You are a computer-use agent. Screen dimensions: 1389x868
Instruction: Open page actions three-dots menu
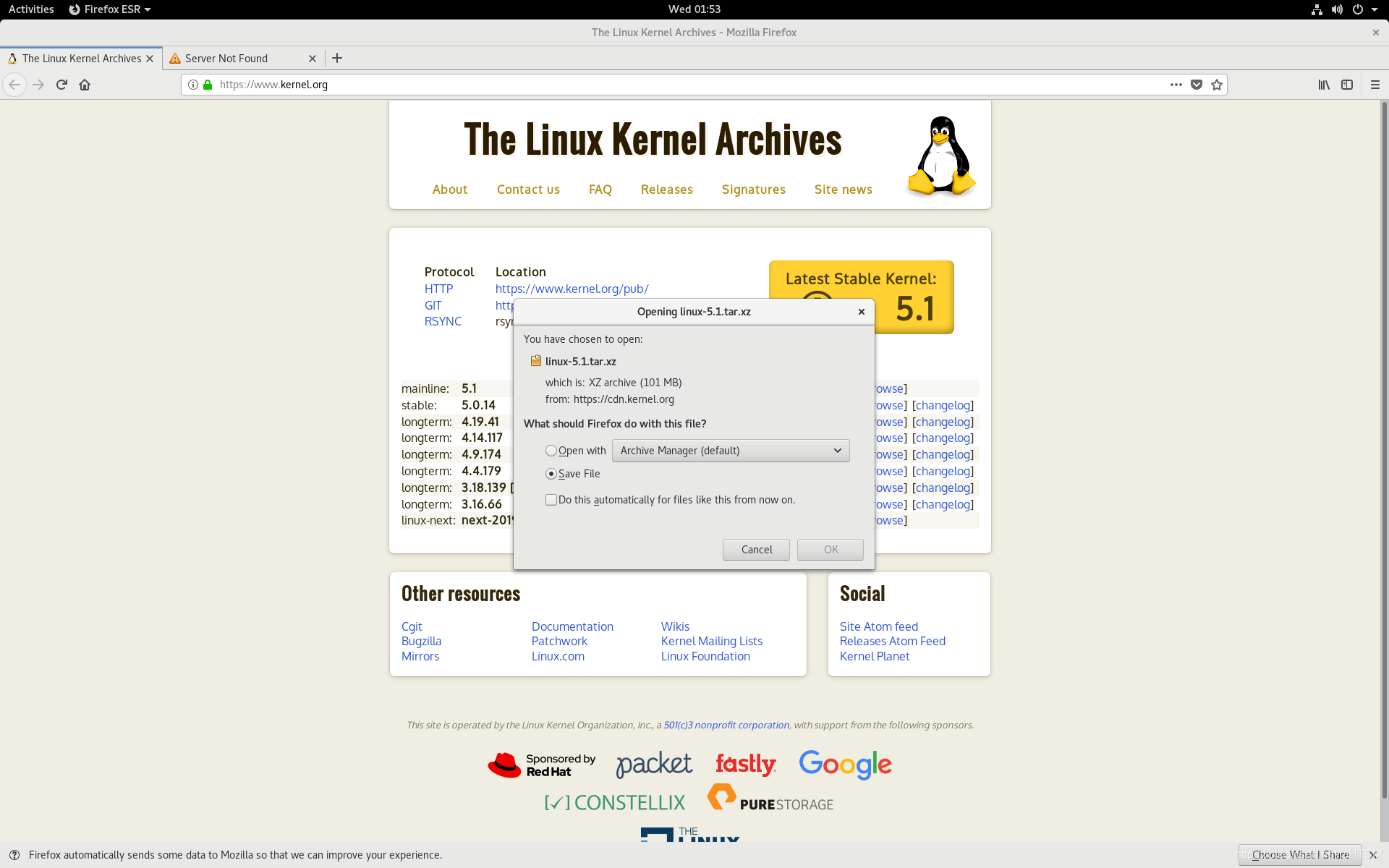[x=1176, y=85]
